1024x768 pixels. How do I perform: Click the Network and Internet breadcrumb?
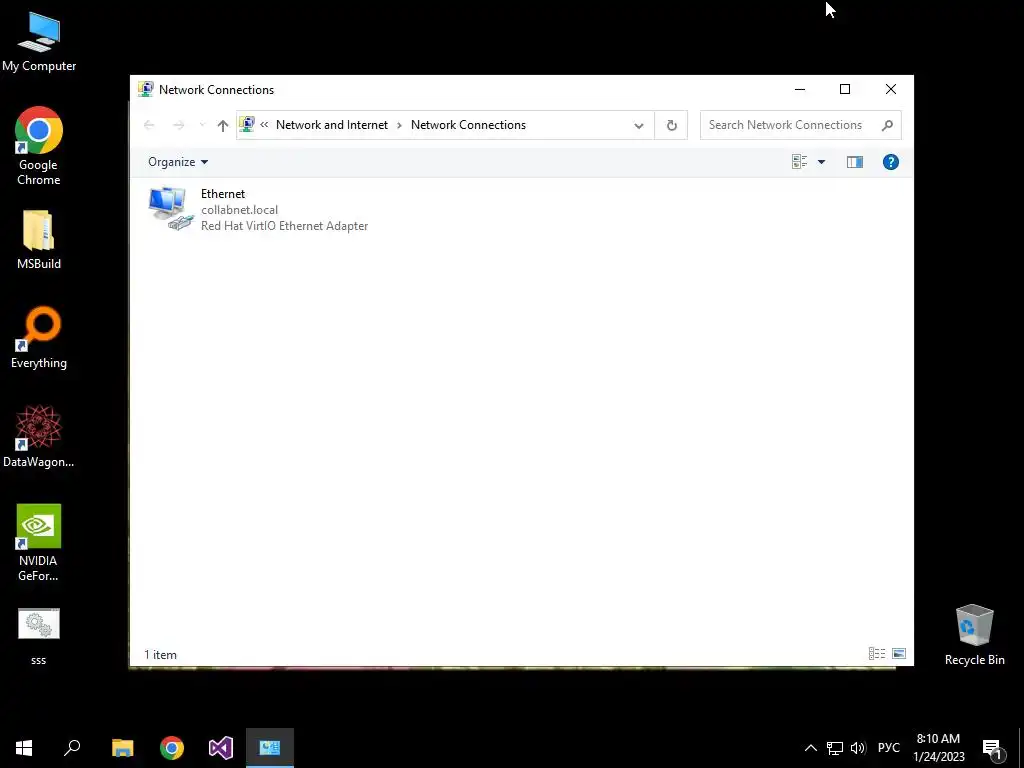332,125
